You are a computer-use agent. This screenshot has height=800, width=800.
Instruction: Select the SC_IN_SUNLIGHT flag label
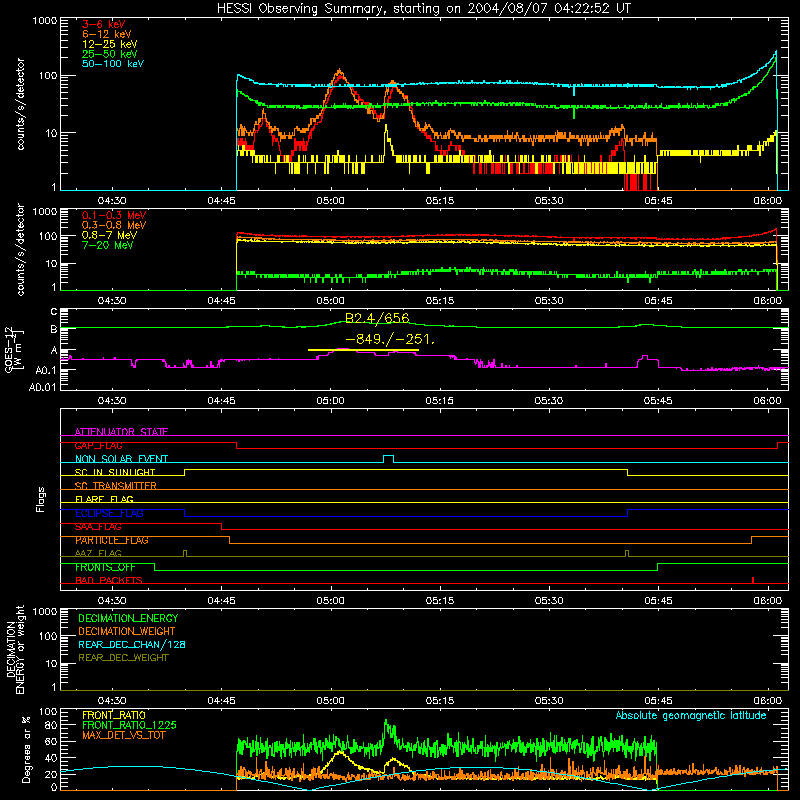(x=115, y=472)
